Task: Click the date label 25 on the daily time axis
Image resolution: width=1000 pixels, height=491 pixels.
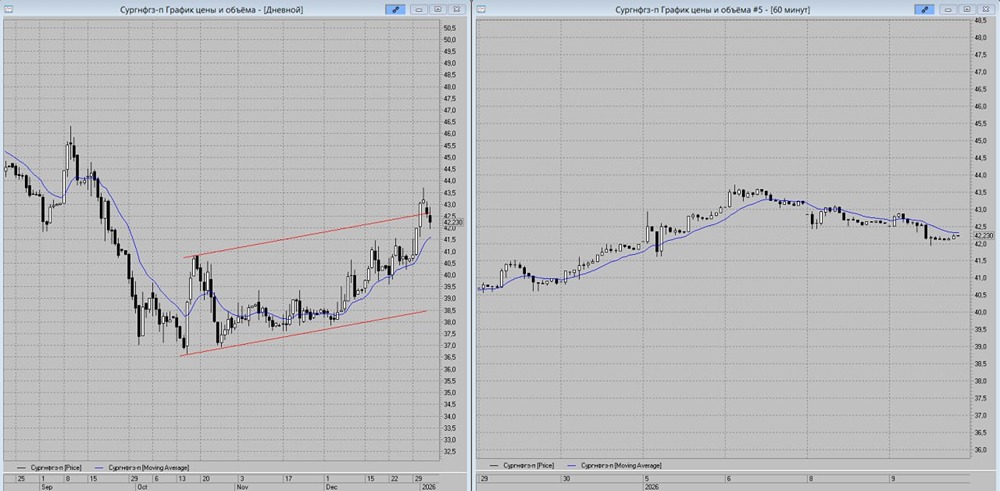Action: [x=22, y=478]
